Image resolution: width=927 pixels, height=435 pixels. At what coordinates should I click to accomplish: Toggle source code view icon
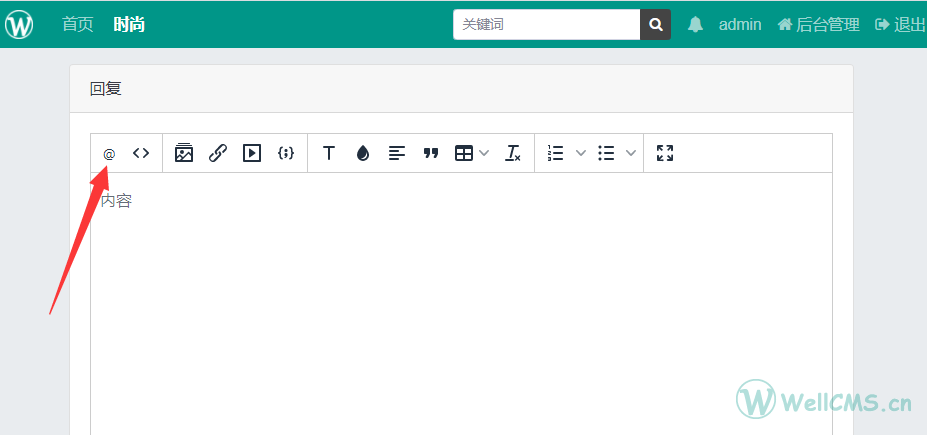tap(141, 153)
